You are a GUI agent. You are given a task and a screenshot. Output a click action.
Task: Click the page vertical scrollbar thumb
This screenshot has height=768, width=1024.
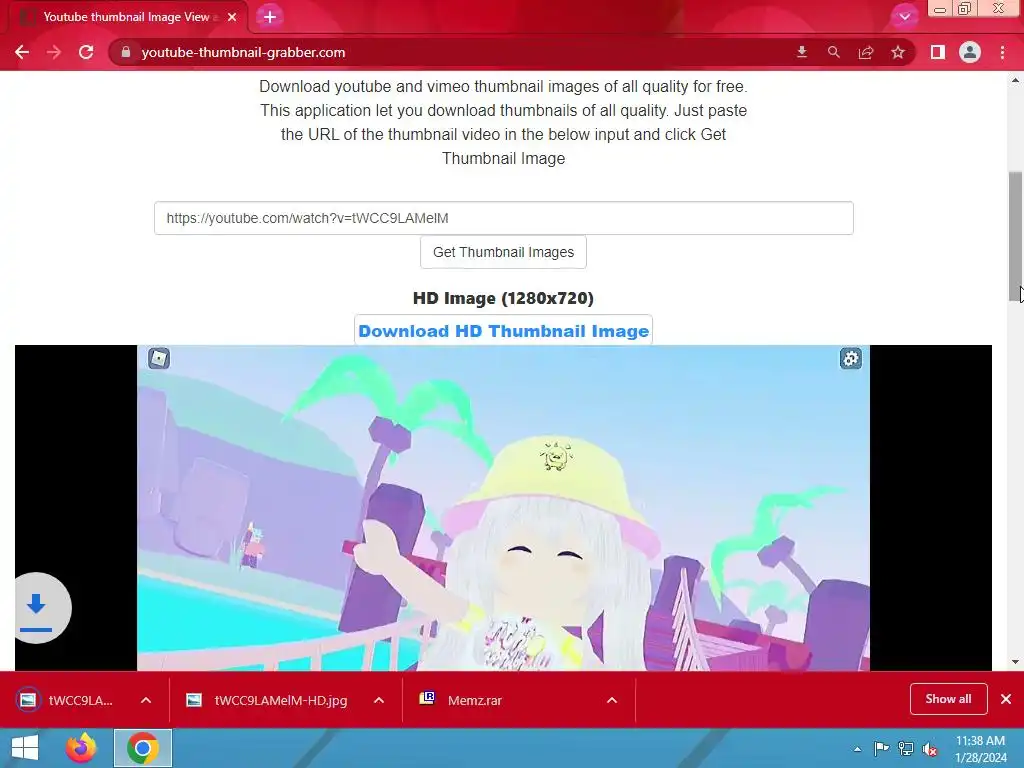(1016, 236)
